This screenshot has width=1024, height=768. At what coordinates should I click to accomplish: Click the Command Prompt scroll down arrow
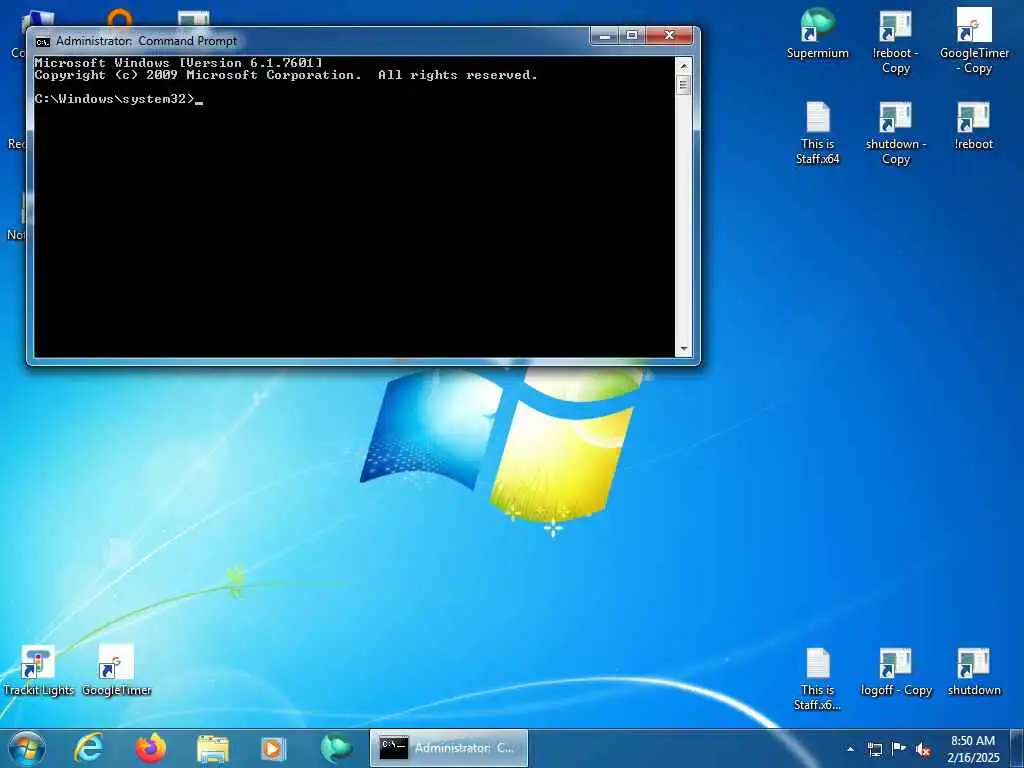tap(684, 349)
